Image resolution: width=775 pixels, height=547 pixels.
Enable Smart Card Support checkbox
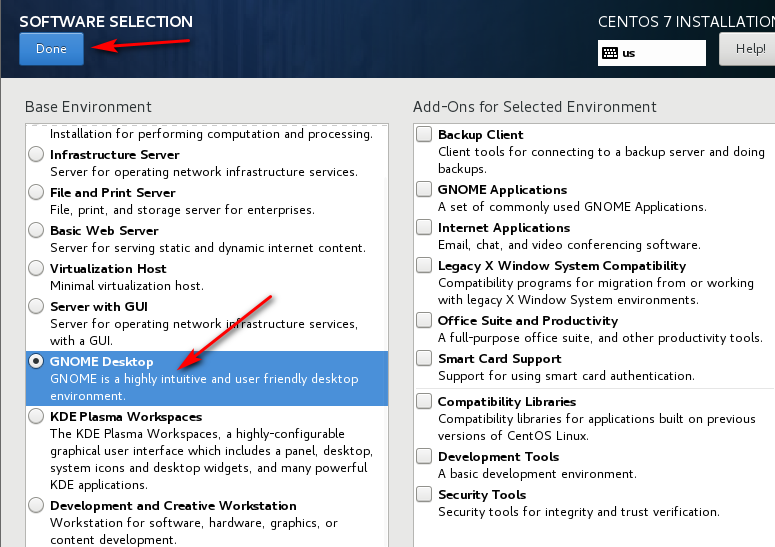[424, 358]
